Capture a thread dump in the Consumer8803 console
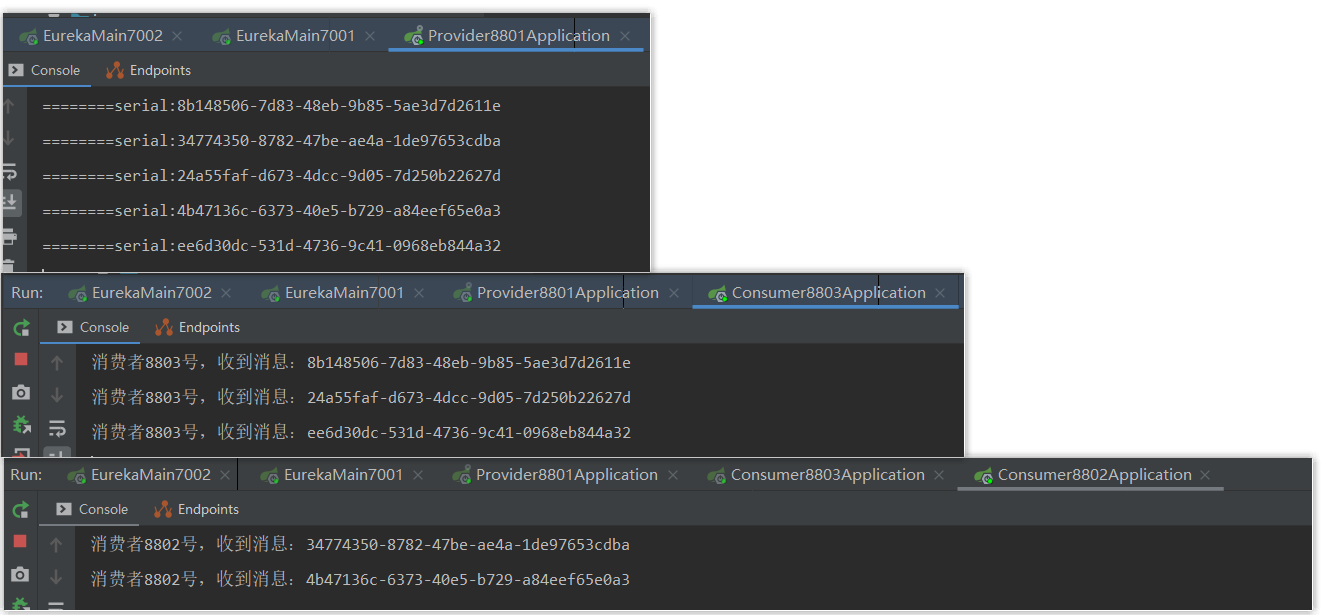Viewport: 1322px width, 615px height. pyautogui.click(x=21, y=393)
